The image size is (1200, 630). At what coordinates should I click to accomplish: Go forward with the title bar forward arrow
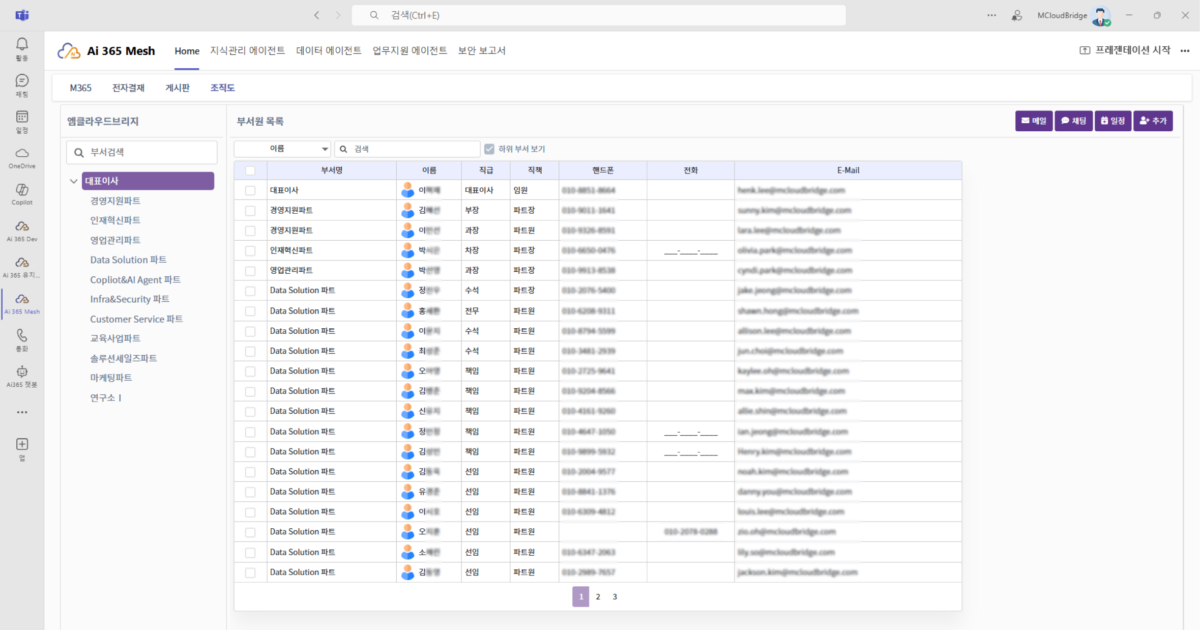point(338,15)
